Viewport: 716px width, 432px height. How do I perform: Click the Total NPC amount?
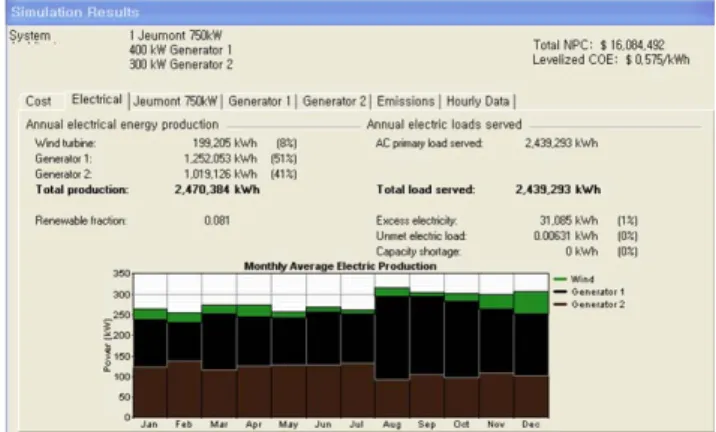click(x=632, y=45)
